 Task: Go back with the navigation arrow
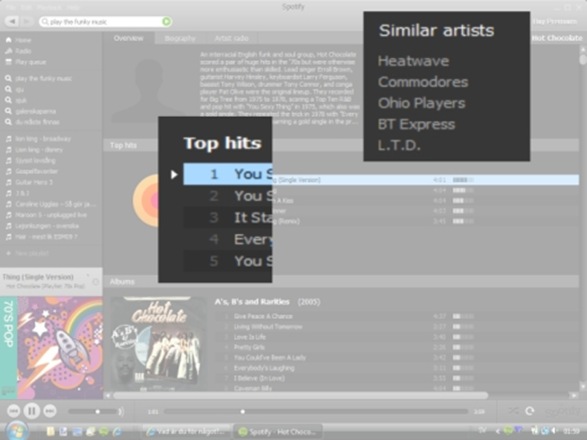click(12, 21)
